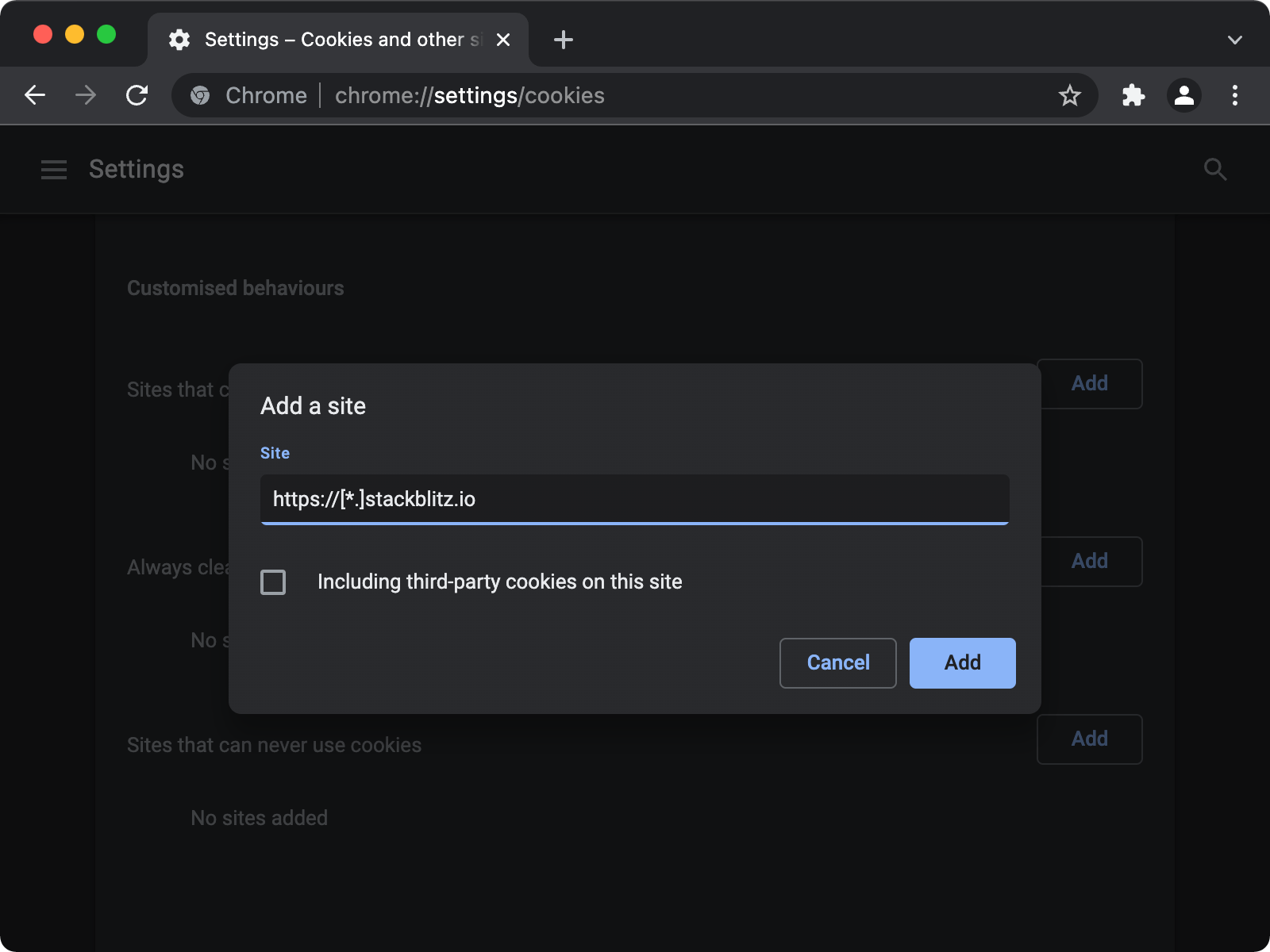Cancel the Add a site dialog
The image size is (1270, 952).
pyautogui.click(x=837, y=662)
